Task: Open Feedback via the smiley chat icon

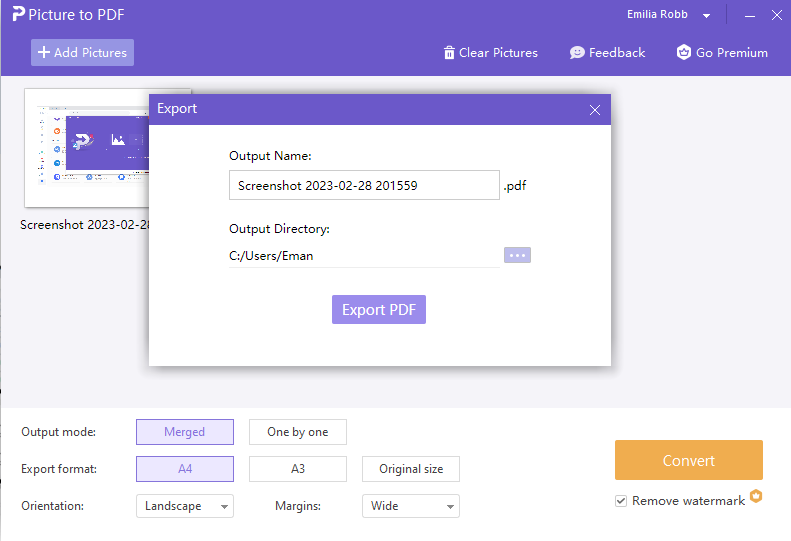Action: click(x=577, y=52)
